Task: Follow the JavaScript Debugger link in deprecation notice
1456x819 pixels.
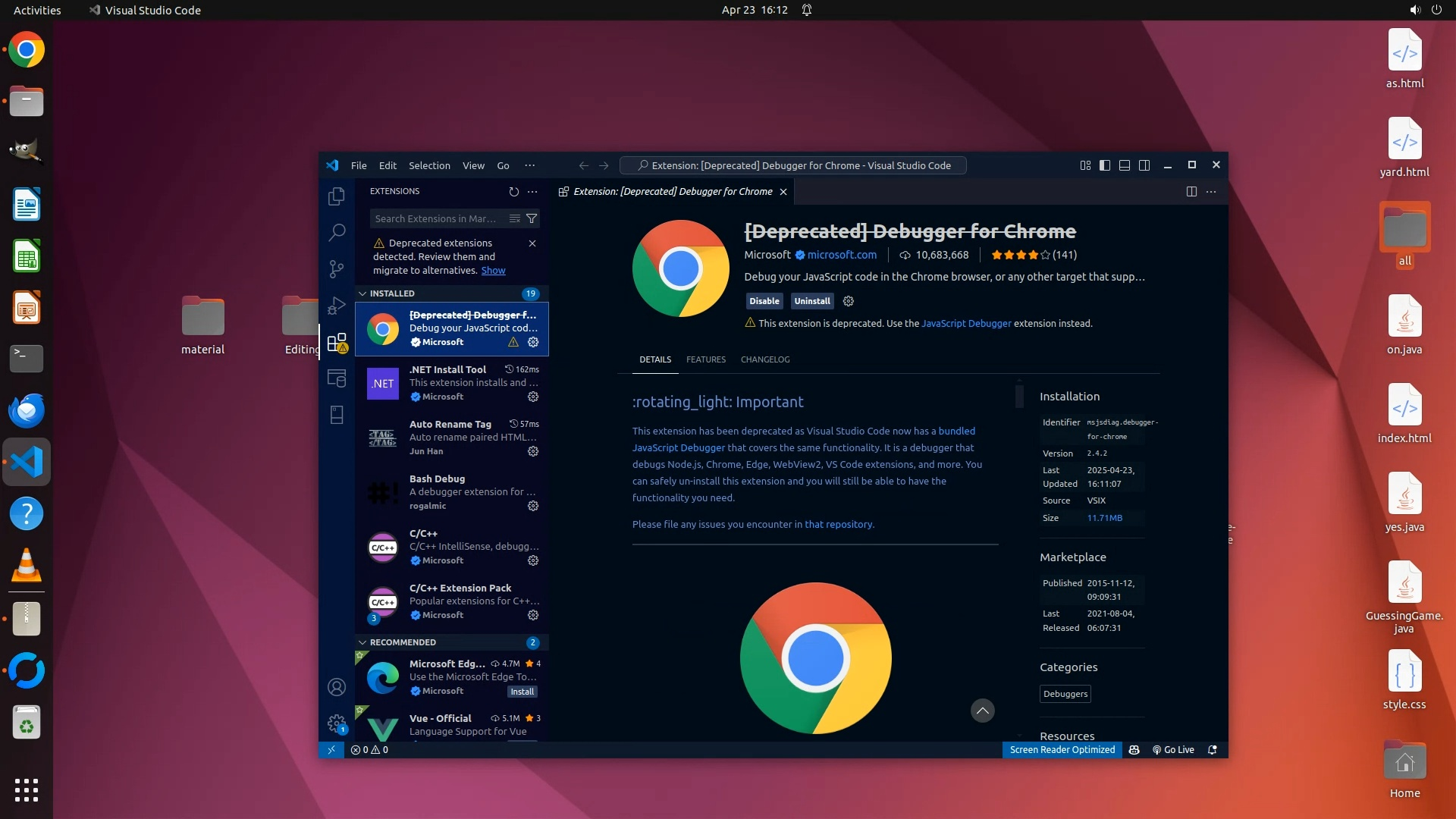Action: point(965,323)
